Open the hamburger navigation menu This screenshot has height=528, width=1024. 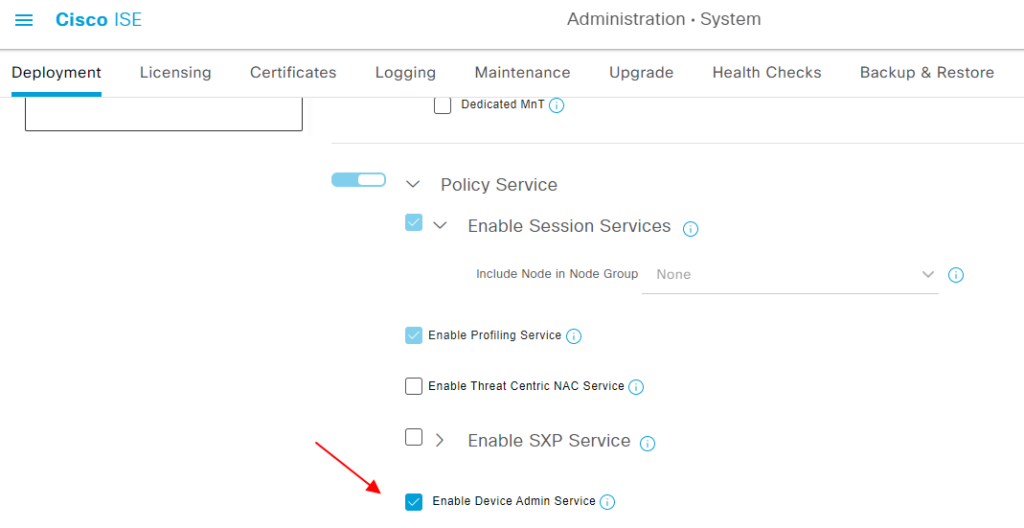(24, 20)
